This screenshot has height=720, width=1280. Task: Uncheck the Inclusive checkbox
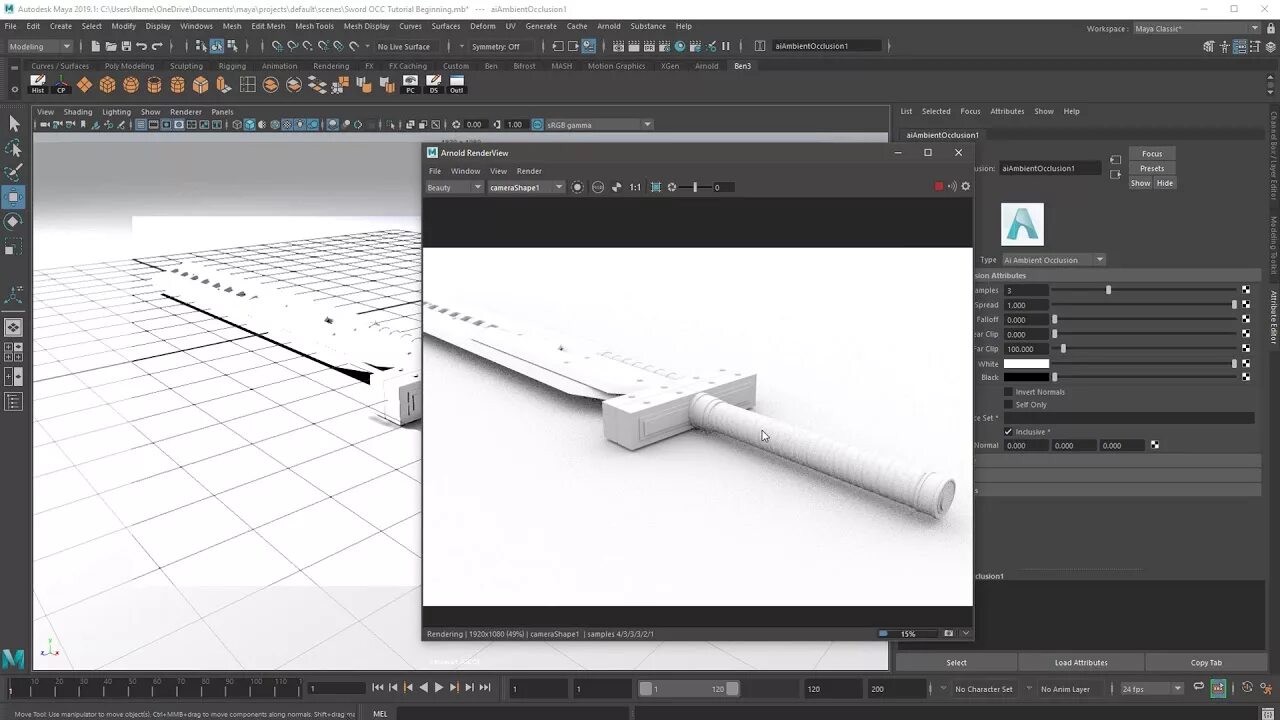1008,431
